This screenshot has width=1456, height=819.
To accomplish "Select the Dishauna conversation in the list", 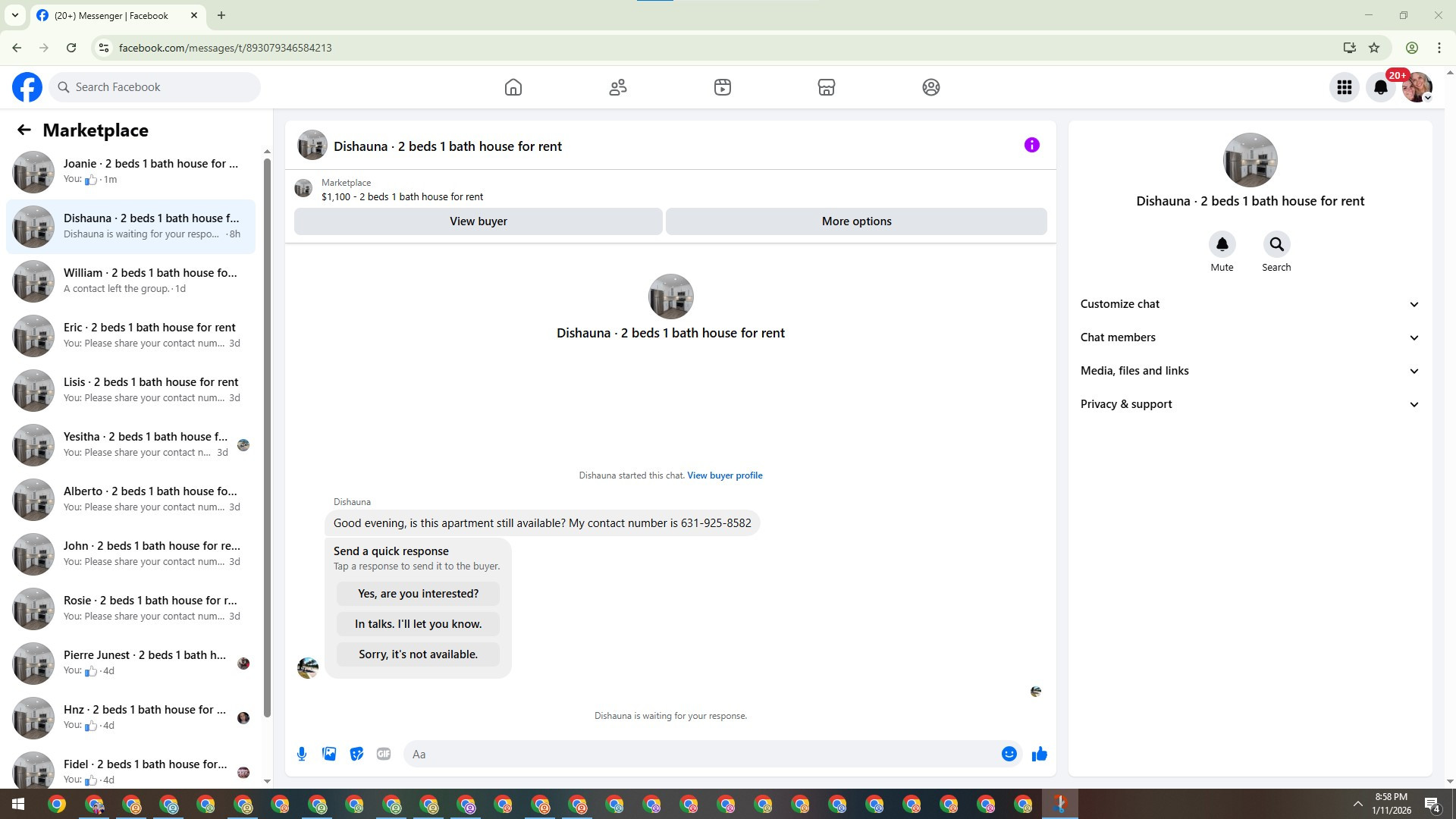I will click(x=130, y=227).
